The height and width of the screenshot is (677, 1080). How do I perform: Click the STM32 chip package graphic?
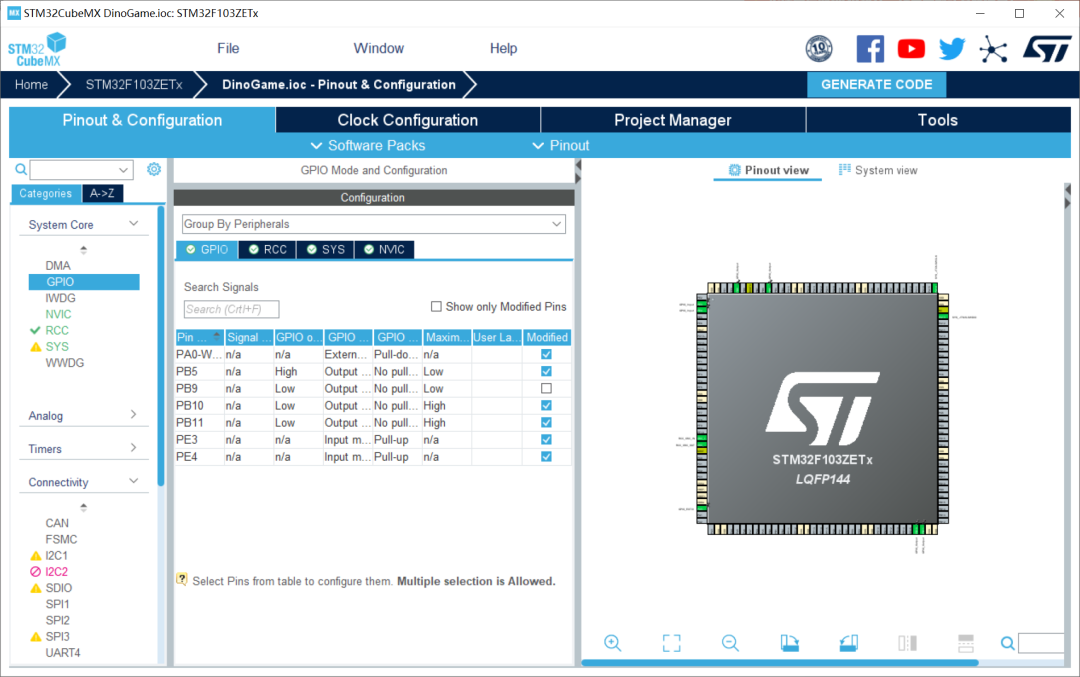(822, 409)
